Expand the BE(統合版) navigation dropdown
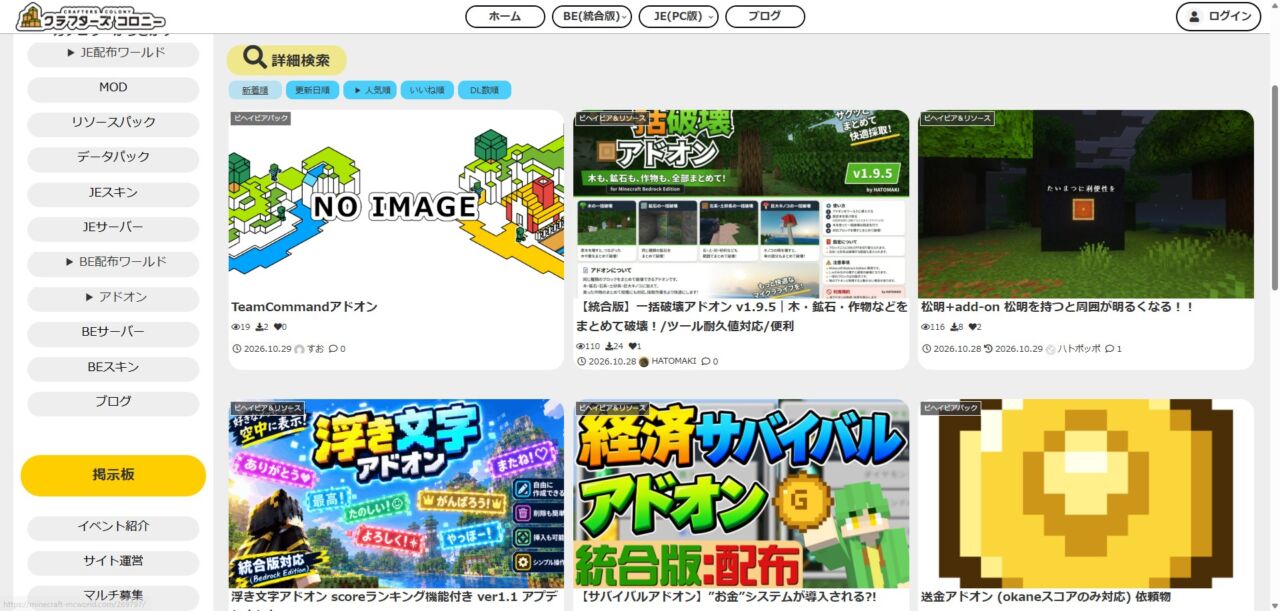 point(592,16)
